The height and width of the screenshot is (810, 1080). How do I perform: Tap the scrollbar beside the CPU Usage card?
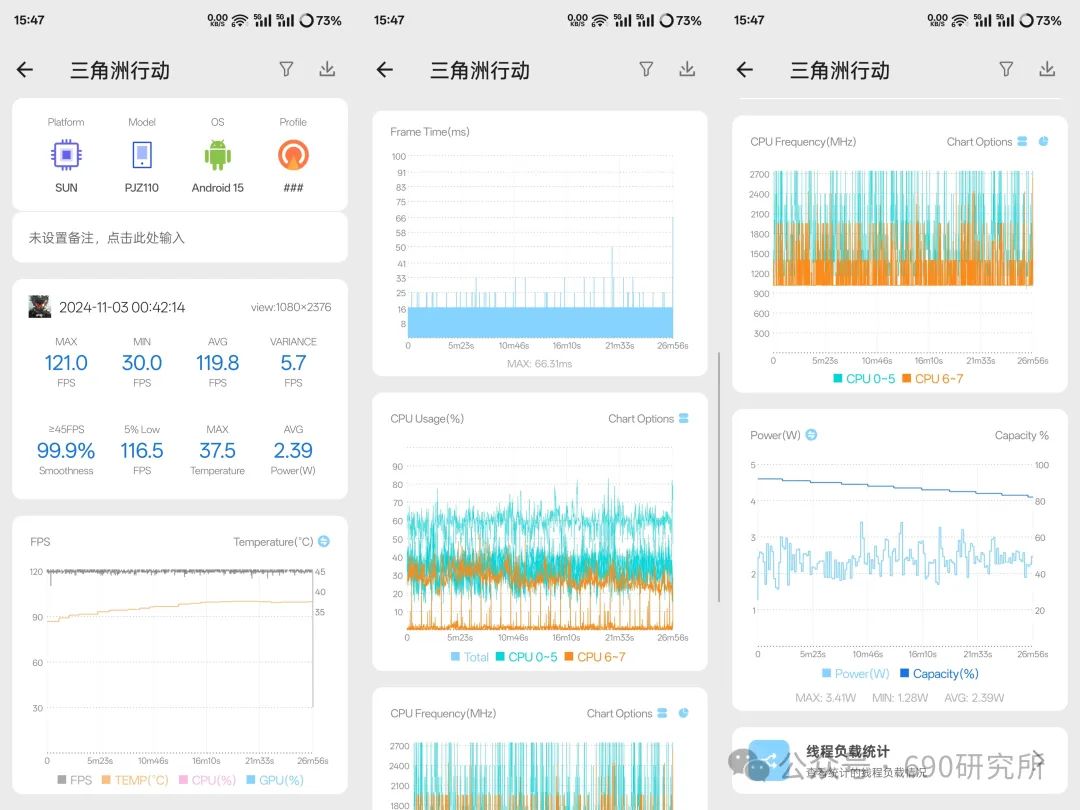719,477
